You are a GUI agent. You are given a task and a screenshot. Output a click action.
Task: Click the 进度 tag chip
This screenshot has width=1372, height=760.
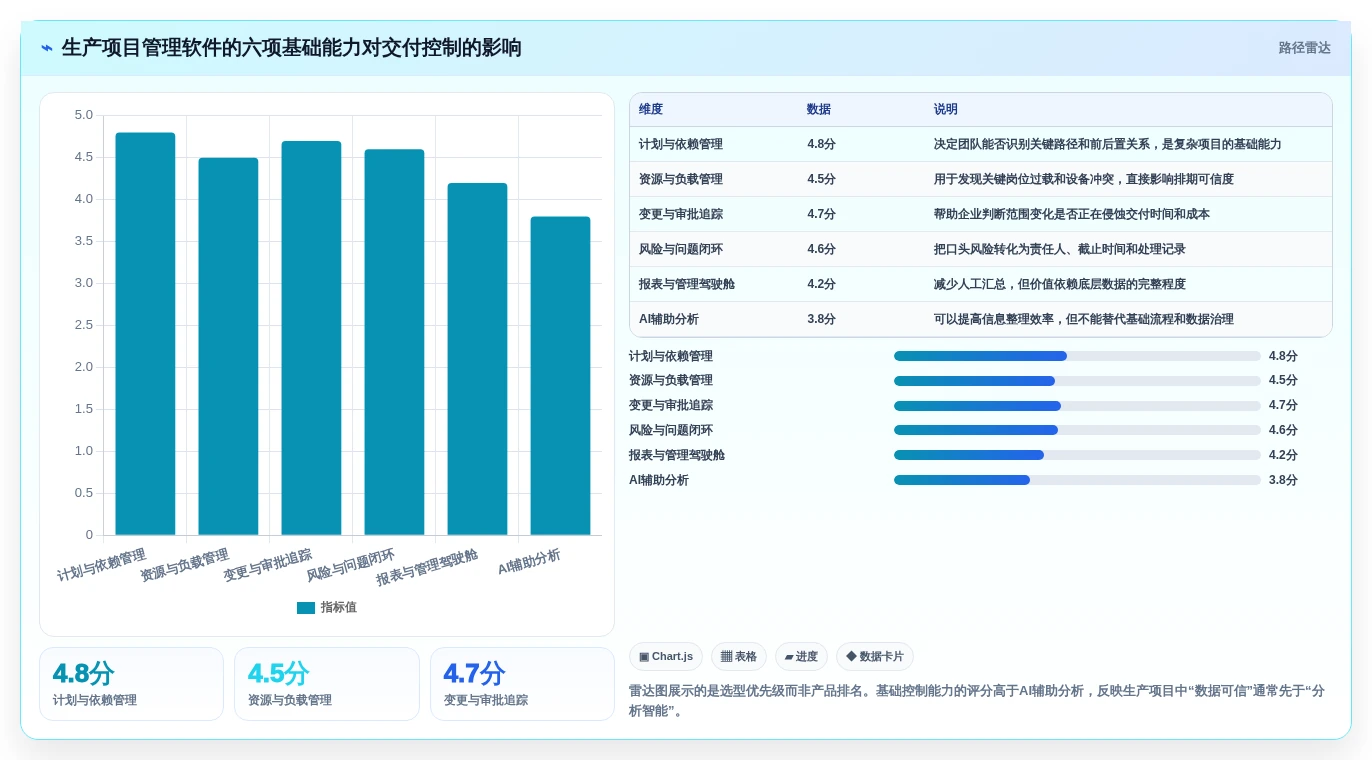coord(801,657)
